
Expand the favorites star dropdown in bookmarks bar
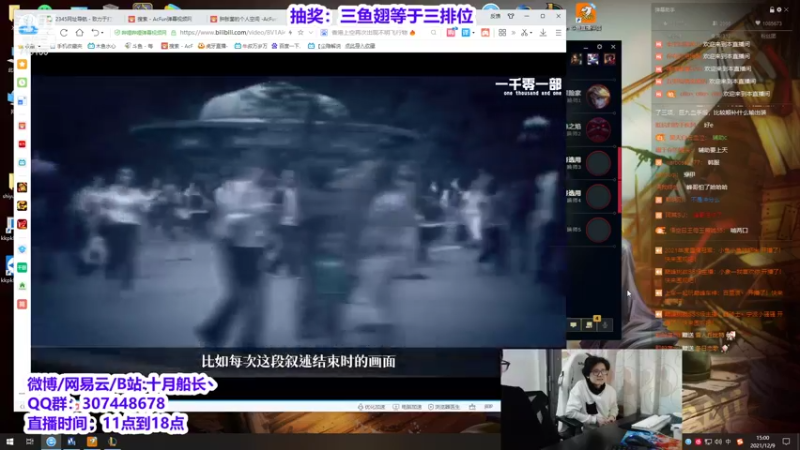39,46
